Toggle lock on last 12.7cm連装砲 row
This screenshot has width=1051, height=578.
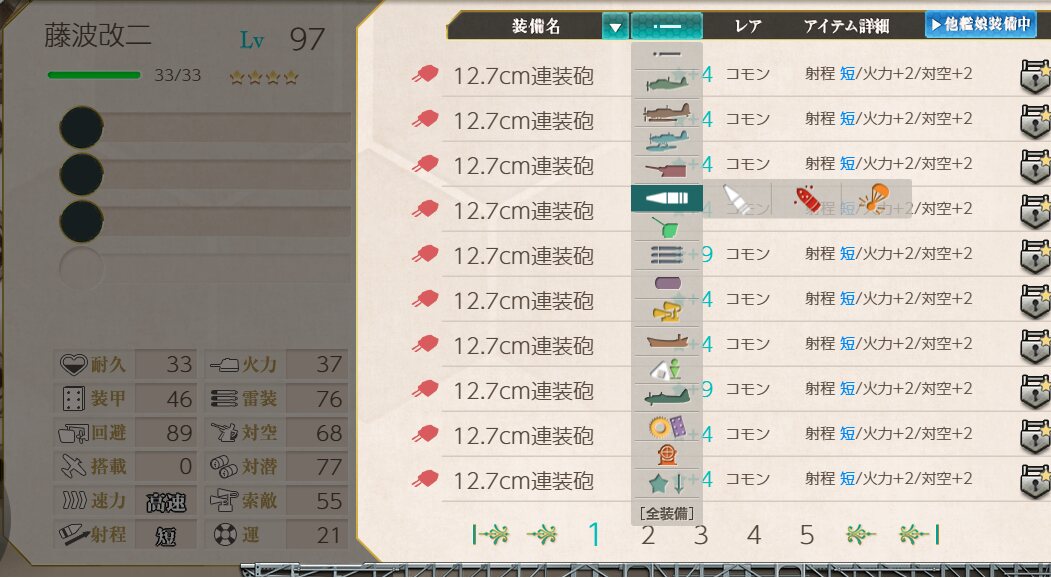[1035, 479]
